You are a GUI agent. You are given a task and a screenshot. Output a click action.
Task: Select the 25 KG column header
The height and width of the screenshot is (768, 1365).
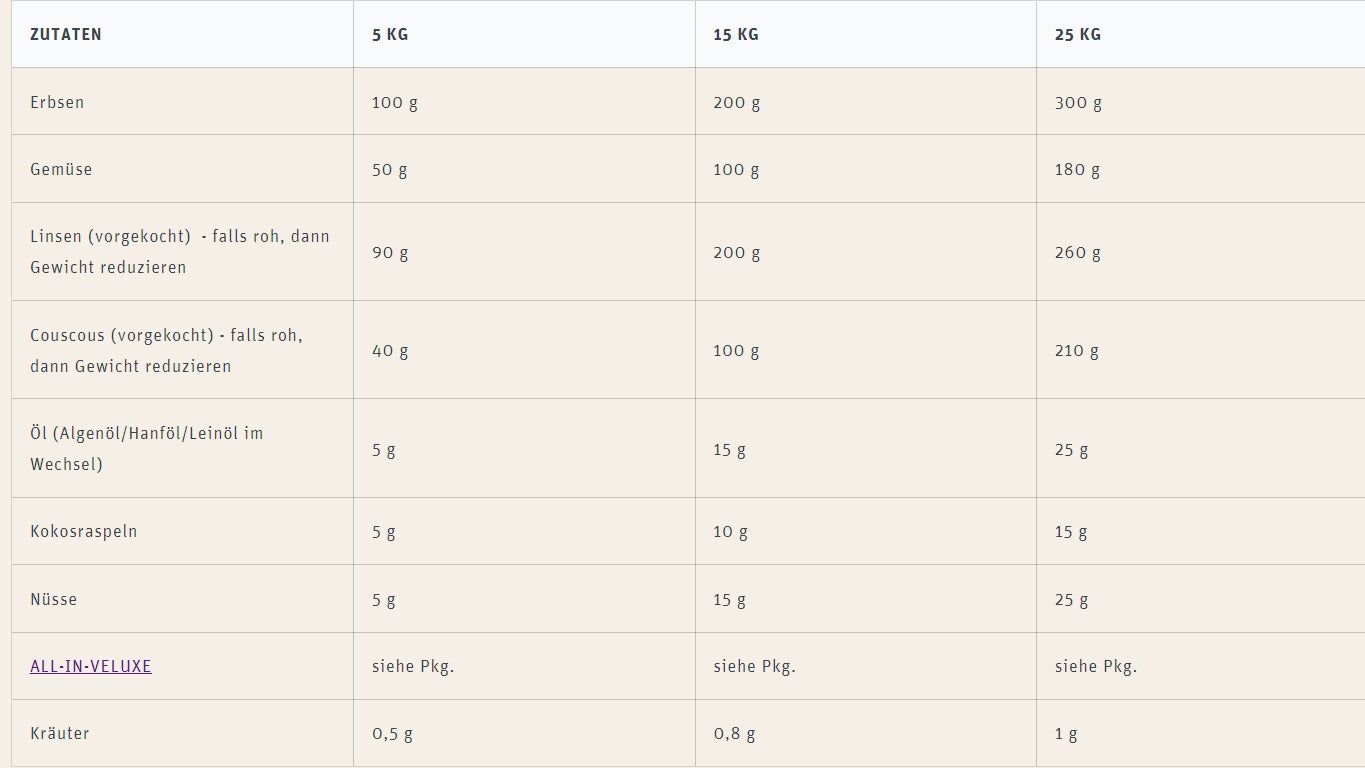click(x=1078, y=34)
